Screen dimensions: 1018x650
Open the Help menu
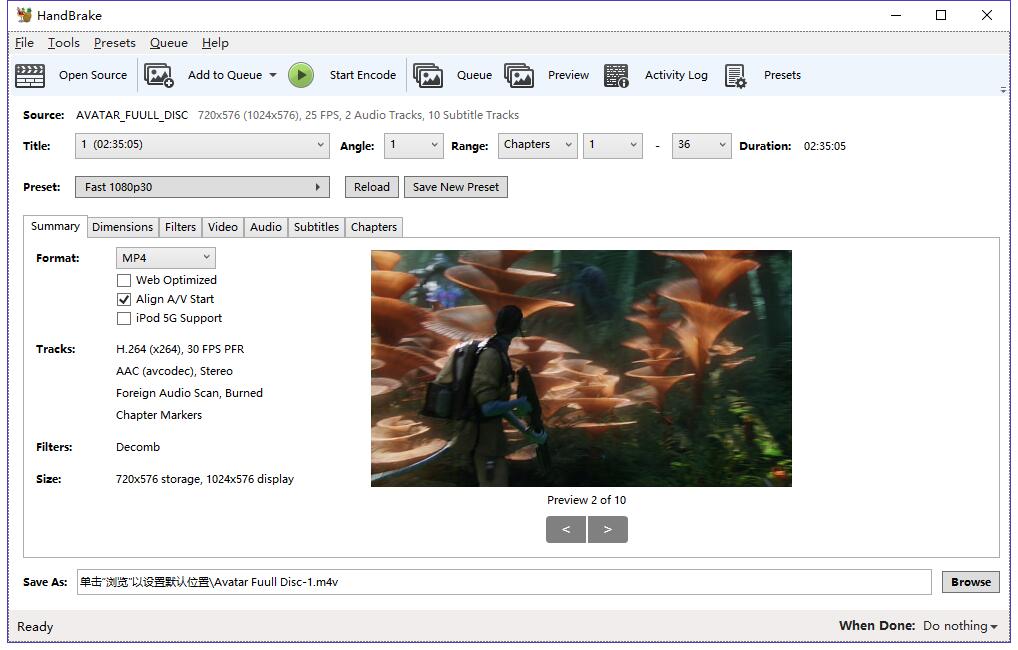[215, 43]
